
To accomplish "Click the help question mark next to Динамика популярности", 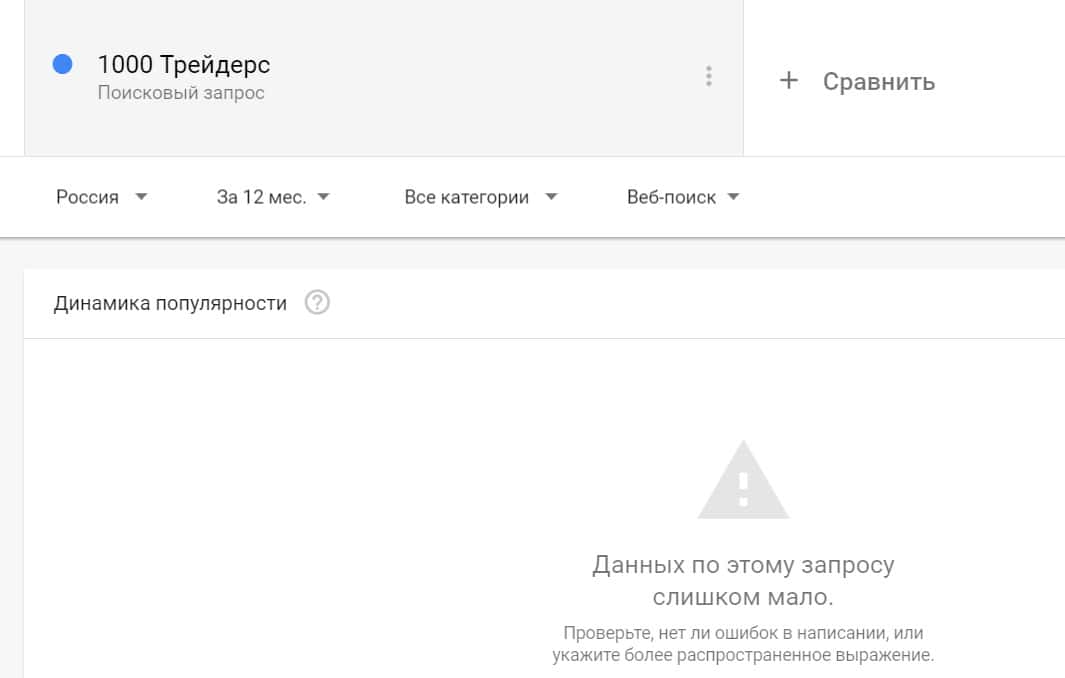I will [x=317, y=302].
